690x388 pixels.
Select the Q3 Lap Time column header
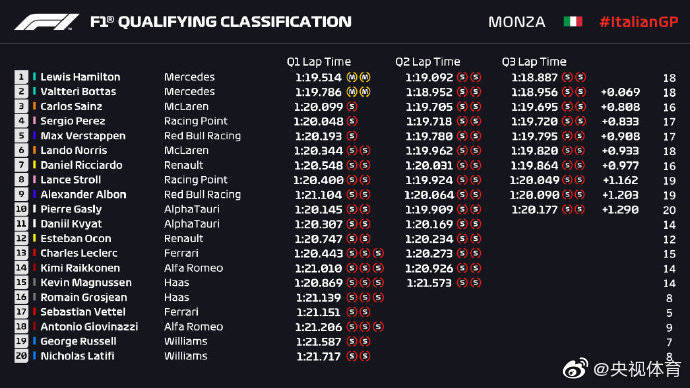(534, 62)
